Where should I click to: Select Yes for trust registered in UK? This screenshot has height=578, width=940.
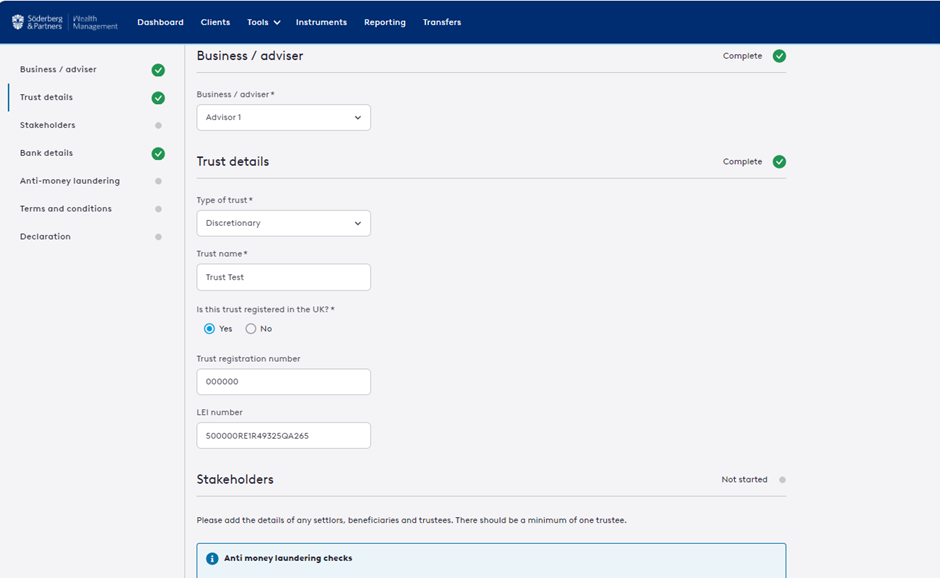click(209, 329)
